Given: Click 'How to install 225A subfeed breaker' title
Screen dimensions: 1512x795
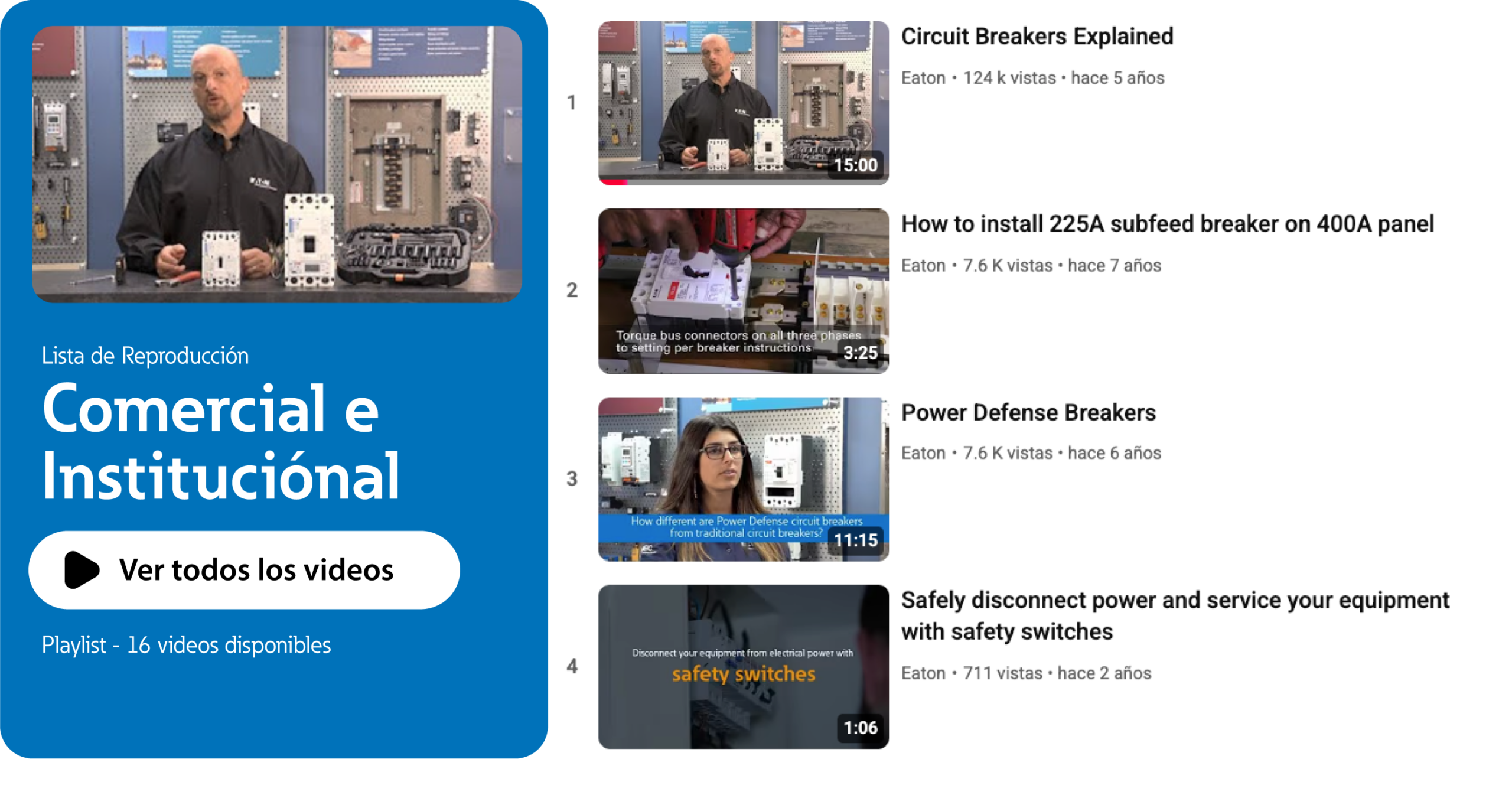Looking at the screenshot, I should click(x=1167, y=224).
